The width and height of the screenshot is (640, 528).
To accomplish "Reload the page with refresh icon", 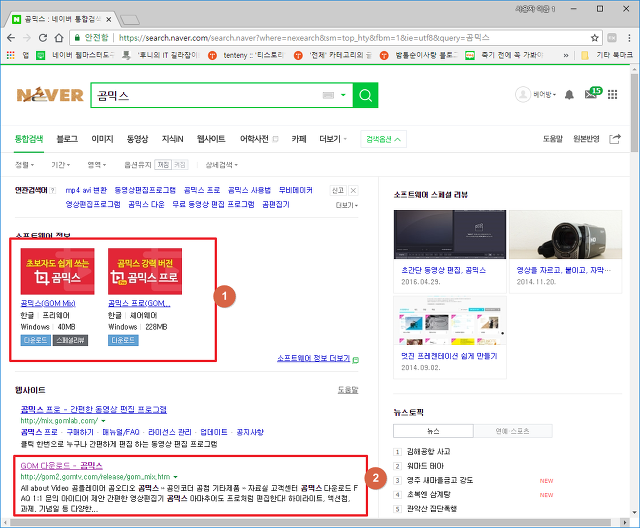I will pyautogui.click(x=43, y=38).
